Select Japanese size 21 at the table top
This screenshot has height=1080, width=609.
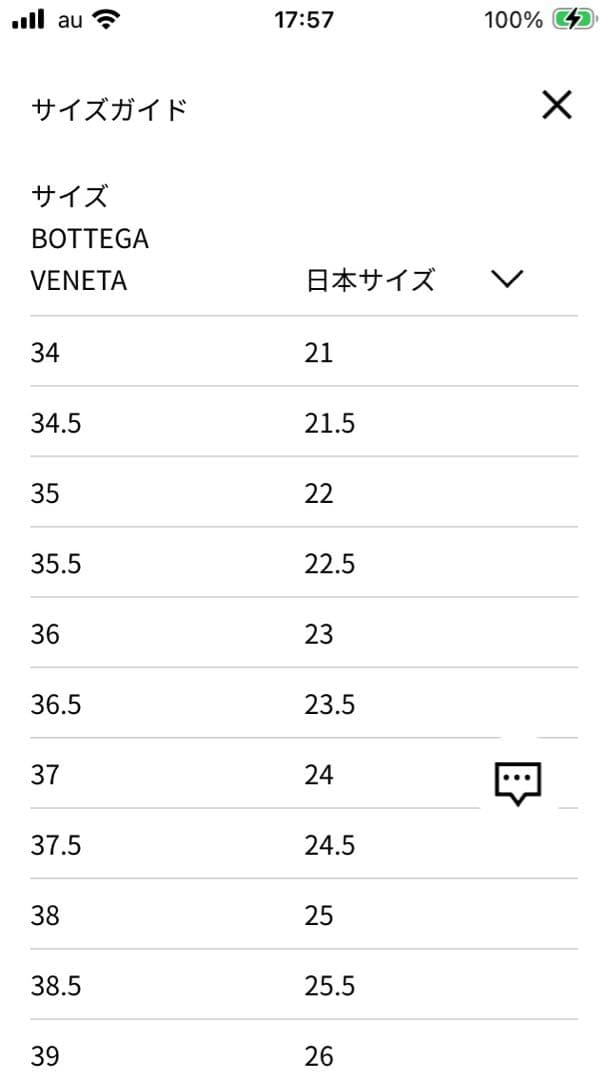coord(320,352)
